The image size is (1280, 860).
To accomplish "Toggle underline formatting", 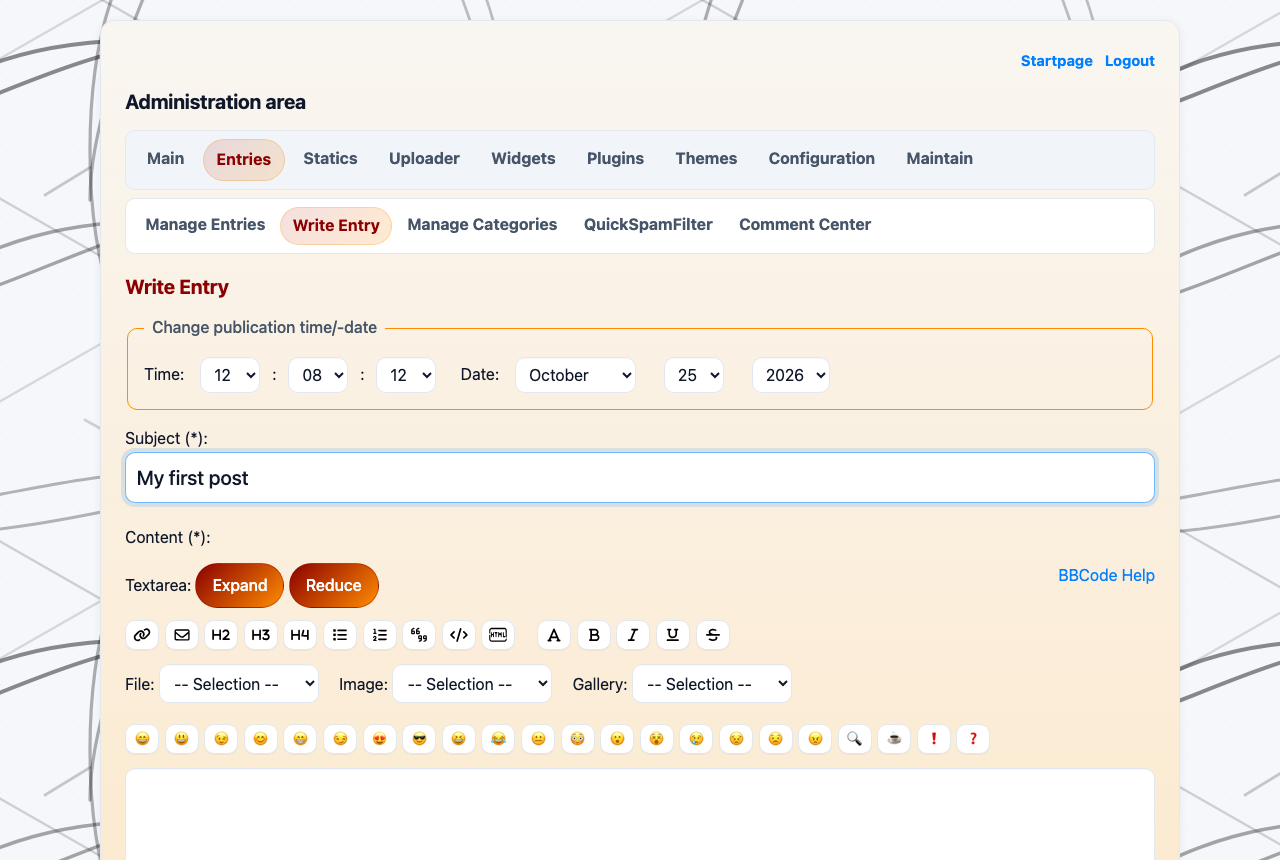I will pyautogui.click(x=673, y=635).
